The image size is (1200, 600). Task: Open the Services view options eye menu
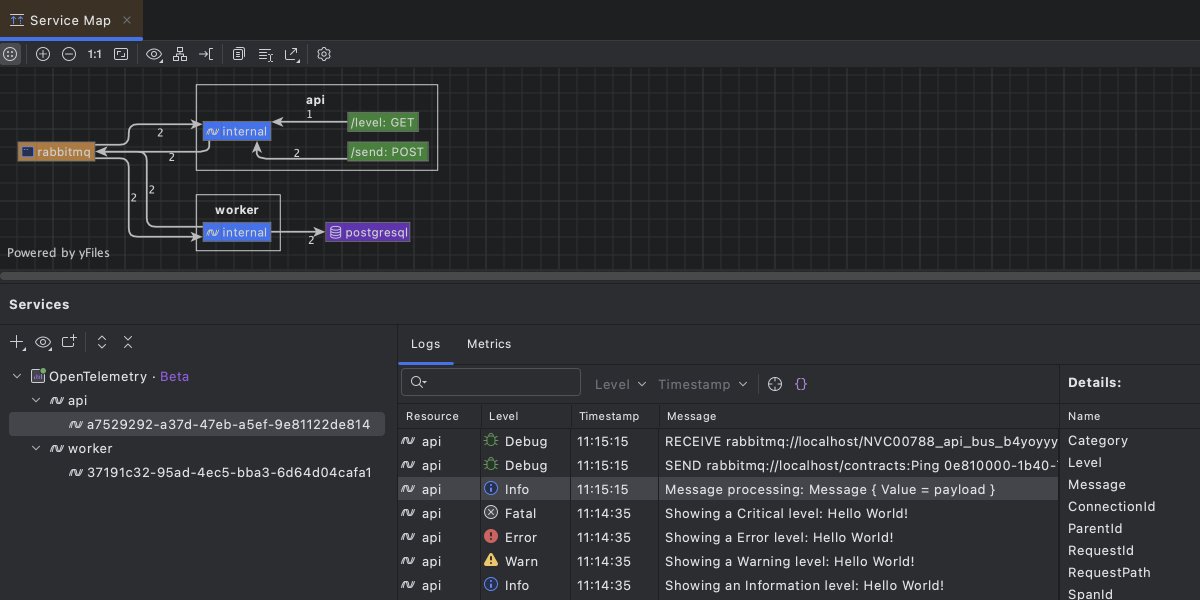[43, 342]
